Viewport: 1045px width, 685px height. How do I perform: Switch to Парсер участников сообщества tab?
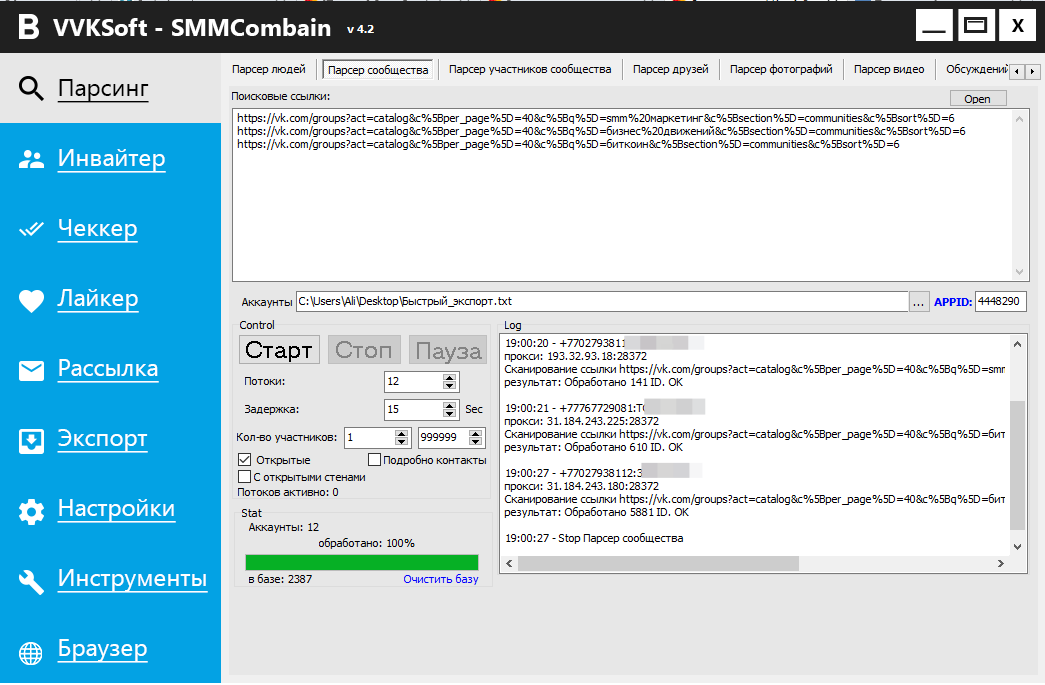click(530, 69)
